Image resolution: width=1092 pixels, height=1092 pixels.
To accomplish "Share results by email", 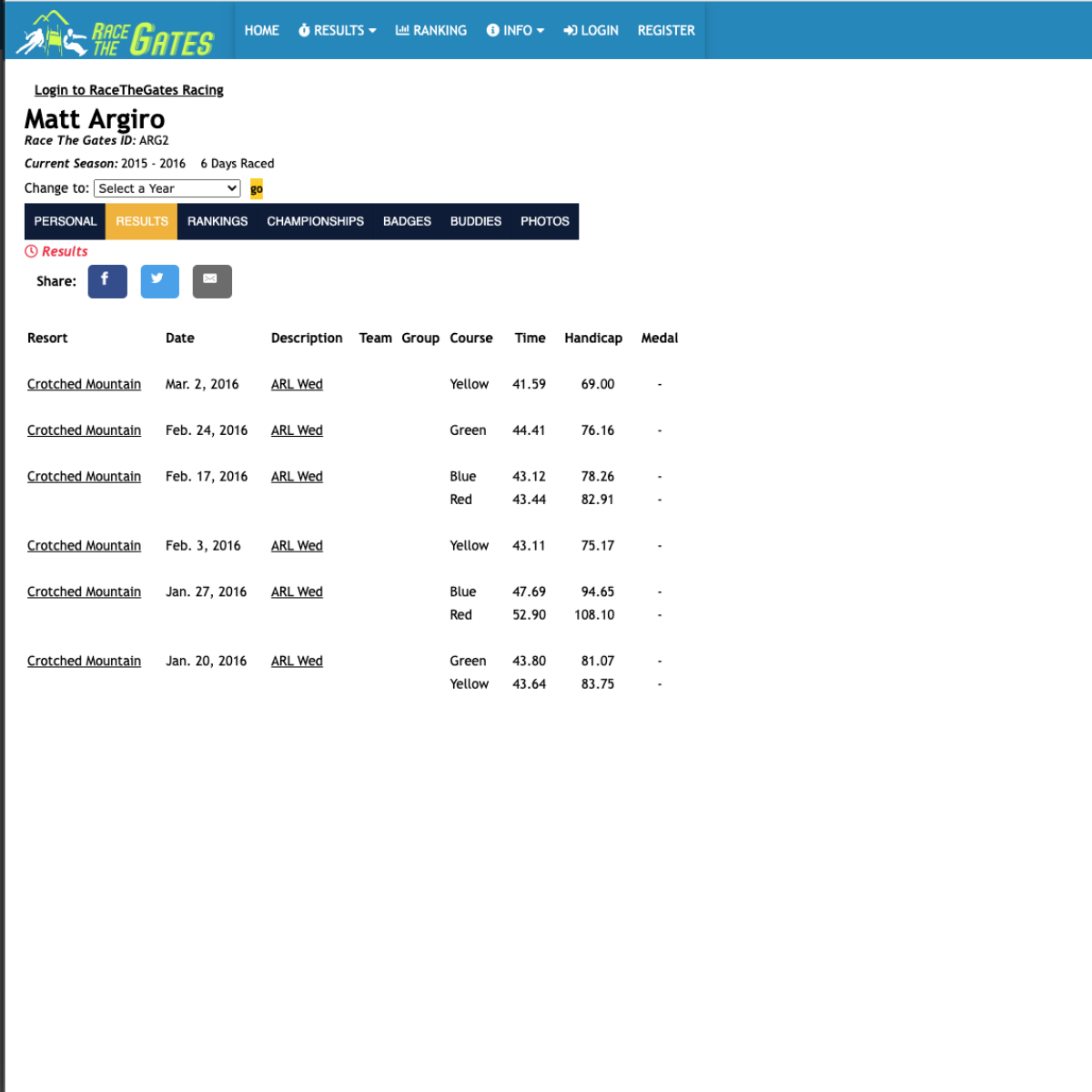I will (x=212, y=281).
